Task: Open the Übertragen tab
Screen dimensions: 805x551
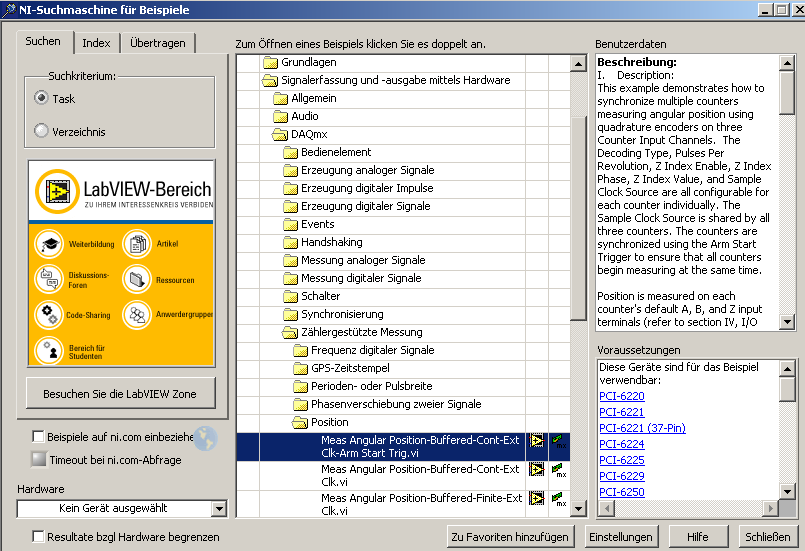Action: 158,43
